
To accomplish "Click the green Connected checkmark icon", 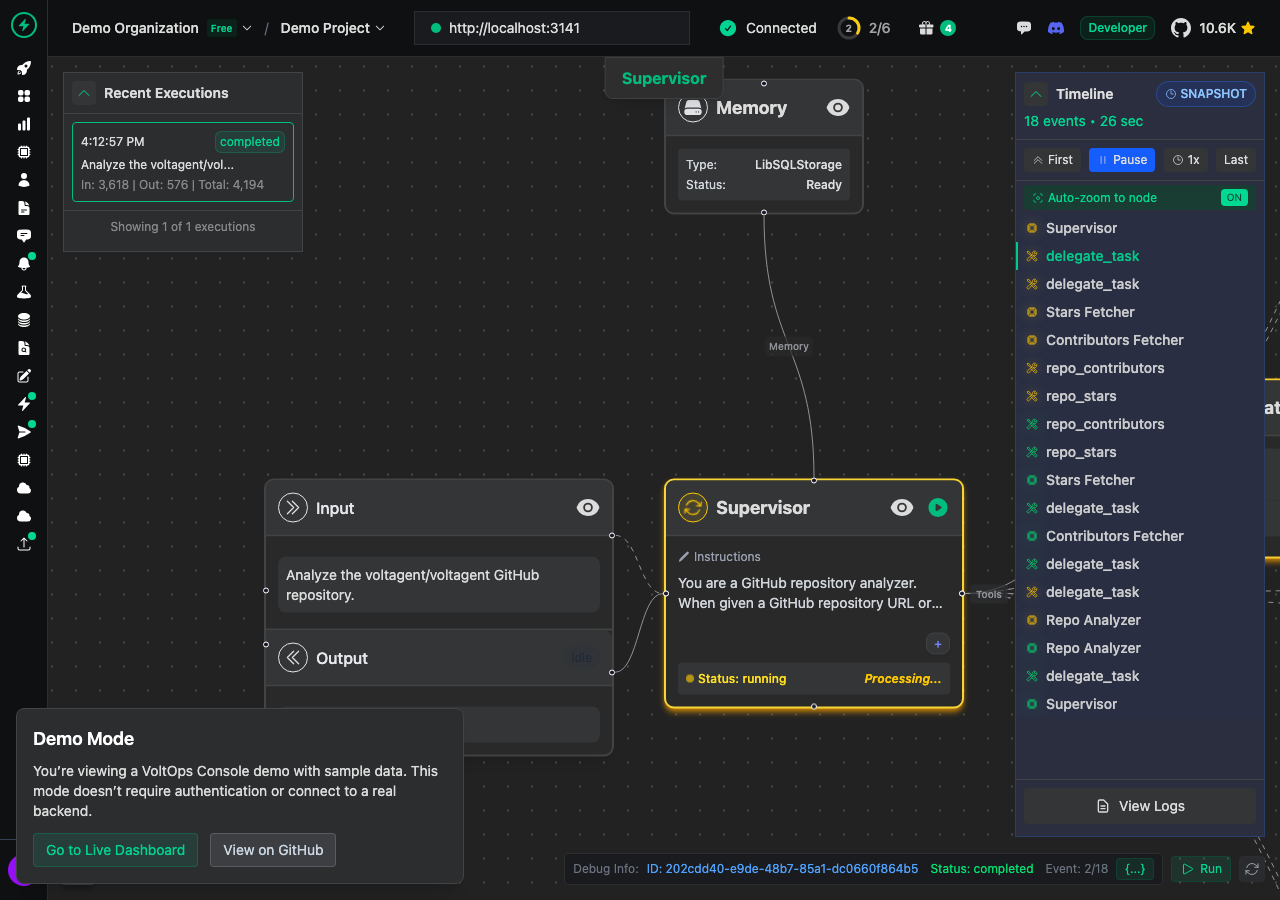I will [x=728, y=28].
